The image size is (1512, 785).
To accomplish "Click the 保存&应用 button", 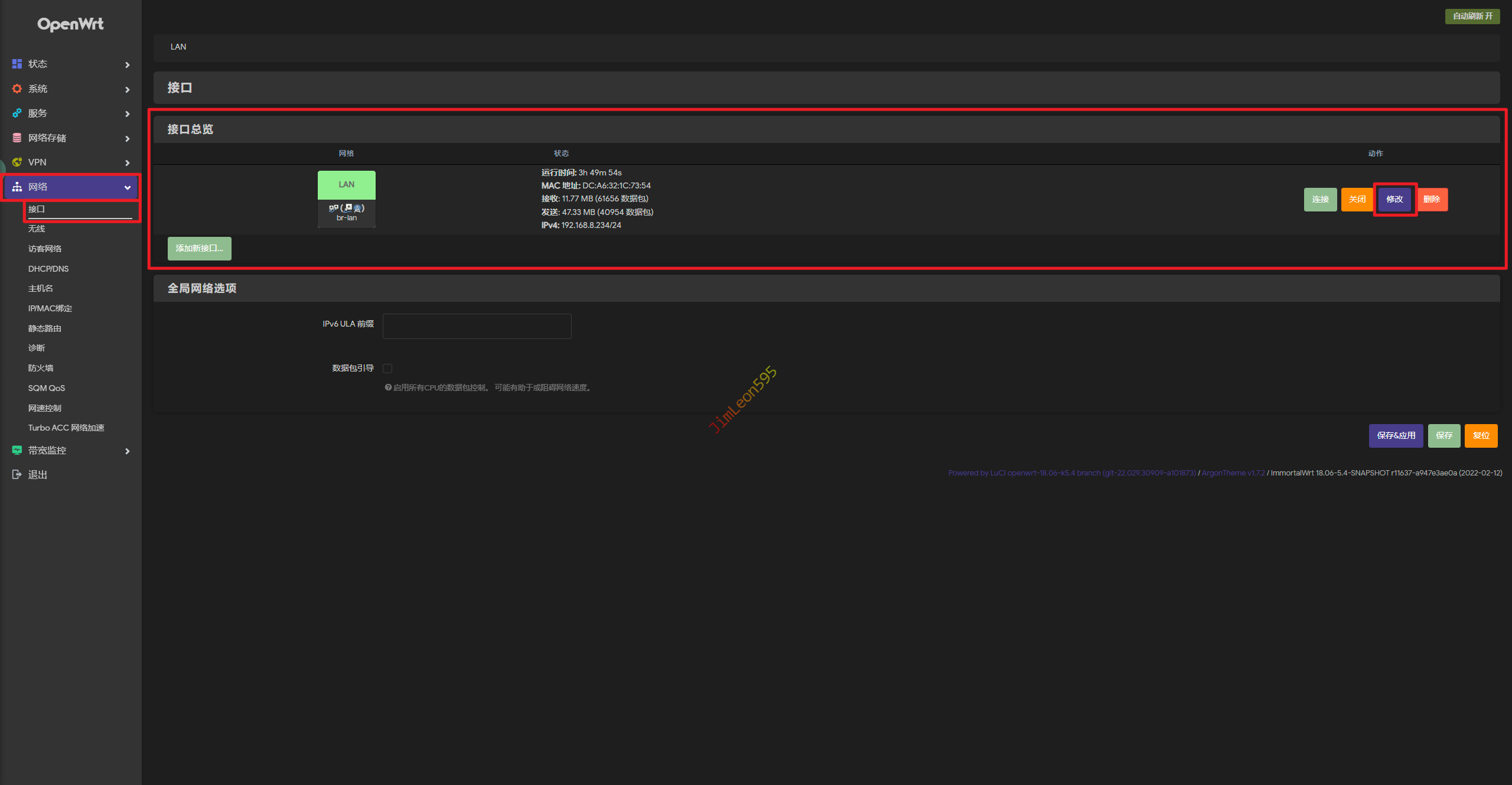I will coord(1396,435).
